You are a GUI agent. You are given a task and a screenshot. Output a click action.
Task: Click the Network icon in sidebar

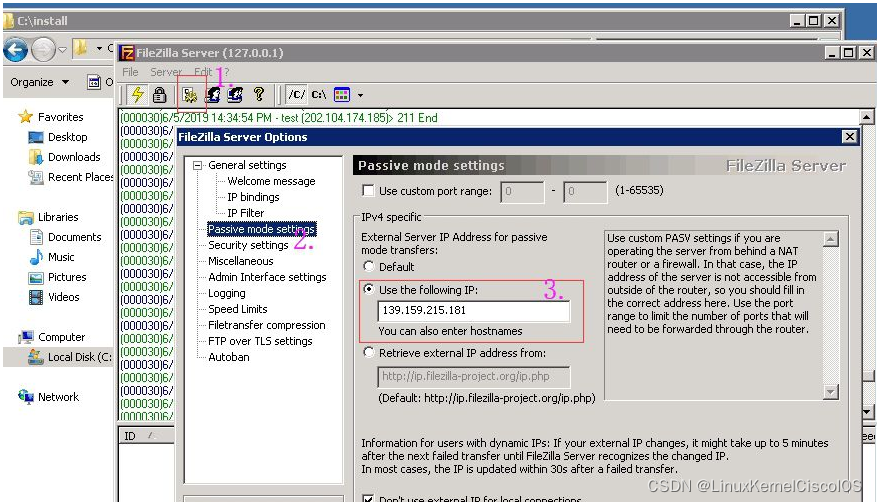click(x=26, y=397)
